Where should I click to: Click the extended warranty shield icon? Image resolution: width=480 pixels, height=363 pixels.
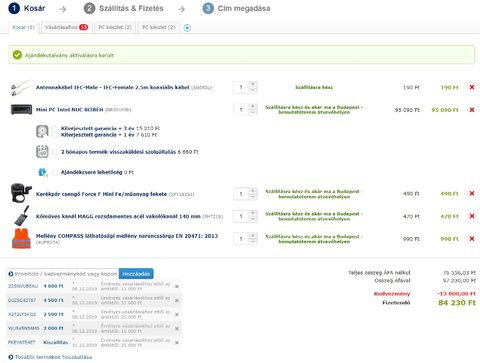pos(42,131)
